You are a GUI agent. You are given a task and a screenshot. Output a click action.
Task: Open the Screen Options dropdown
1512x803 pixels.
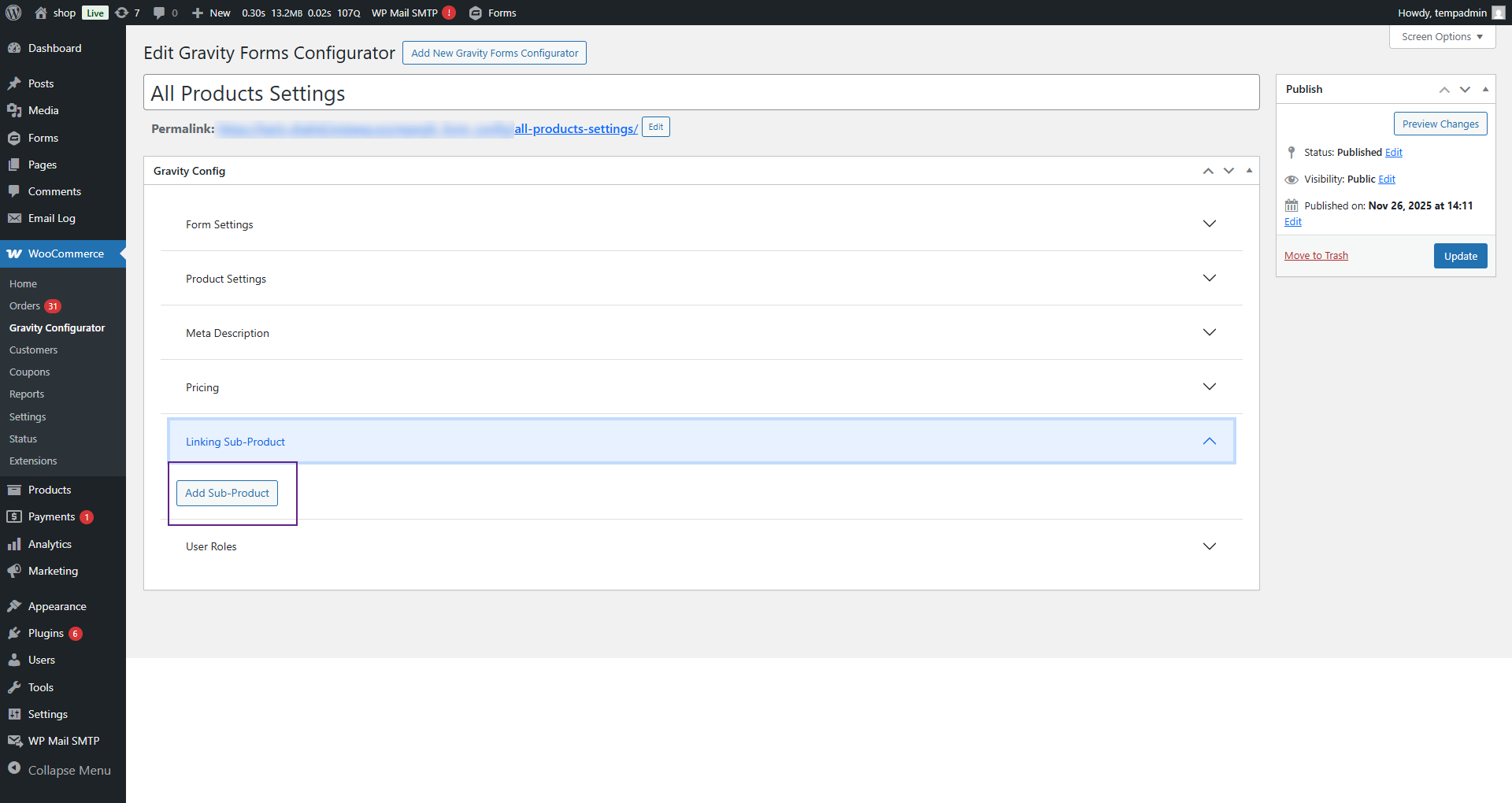pos(1442,37)
